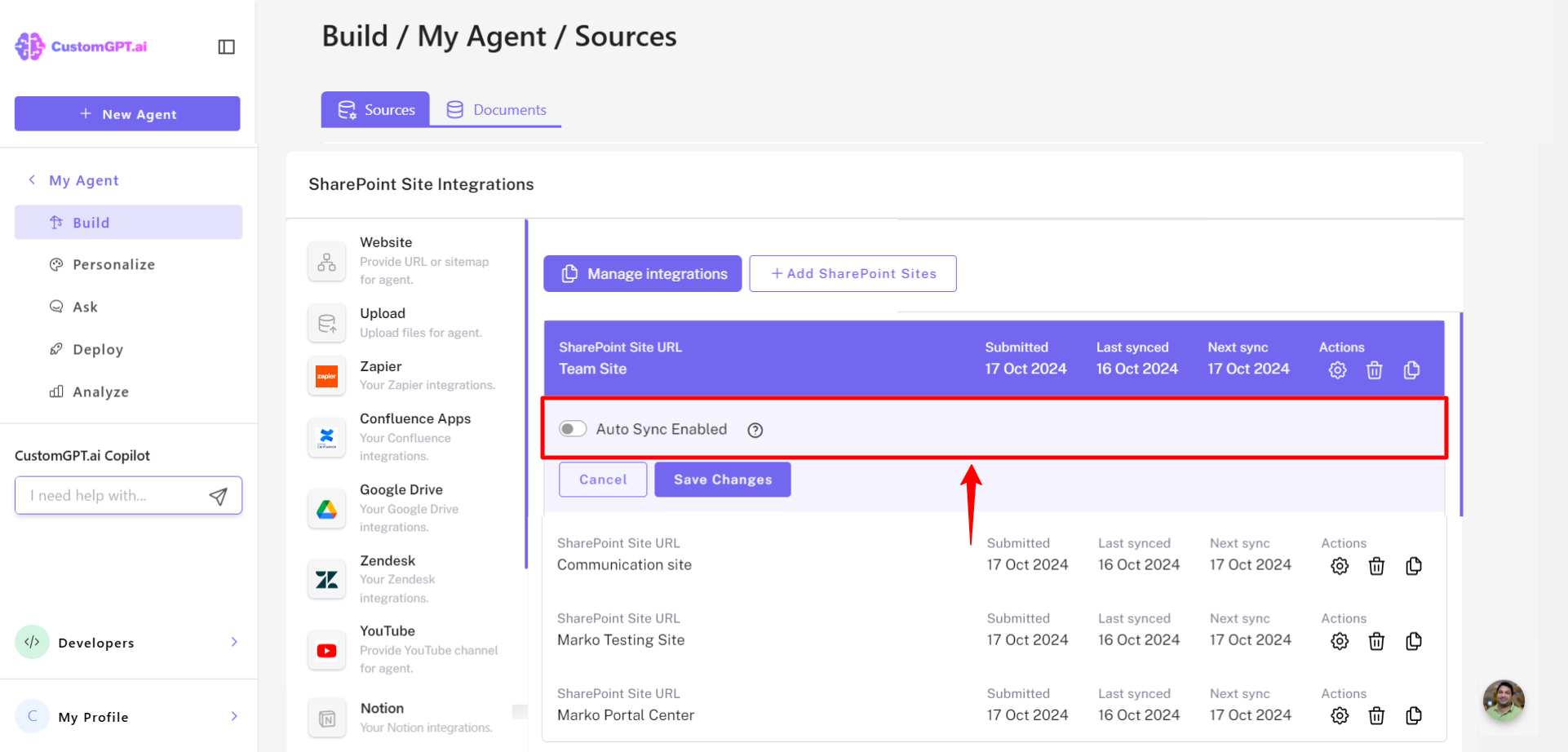This screenshot has height=752, width=1568.
Task: Delete the Team Site integration
Action: (x=1375, y=370)
